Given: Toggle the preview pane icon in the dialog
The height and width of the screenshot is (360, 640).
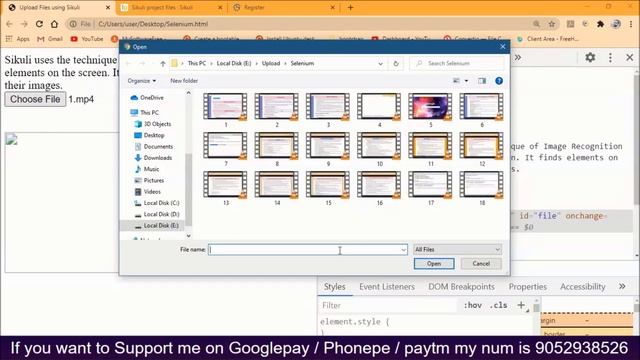Looking at the screenshot, I should point(482,81).
